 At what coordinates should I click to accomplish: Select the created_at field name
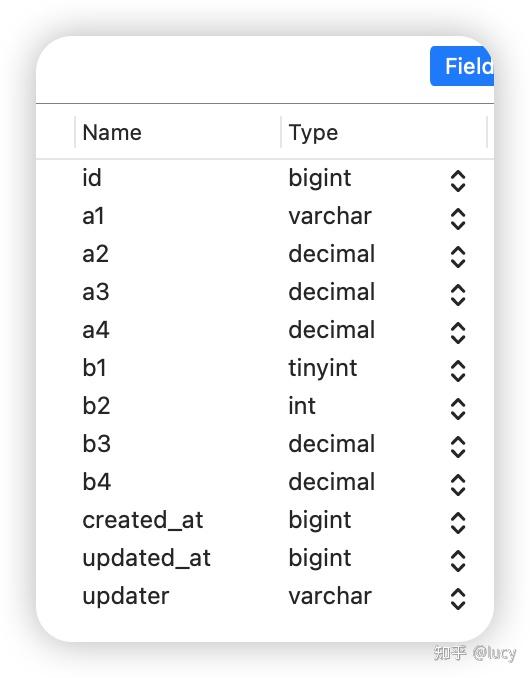(x=143, y=520)
